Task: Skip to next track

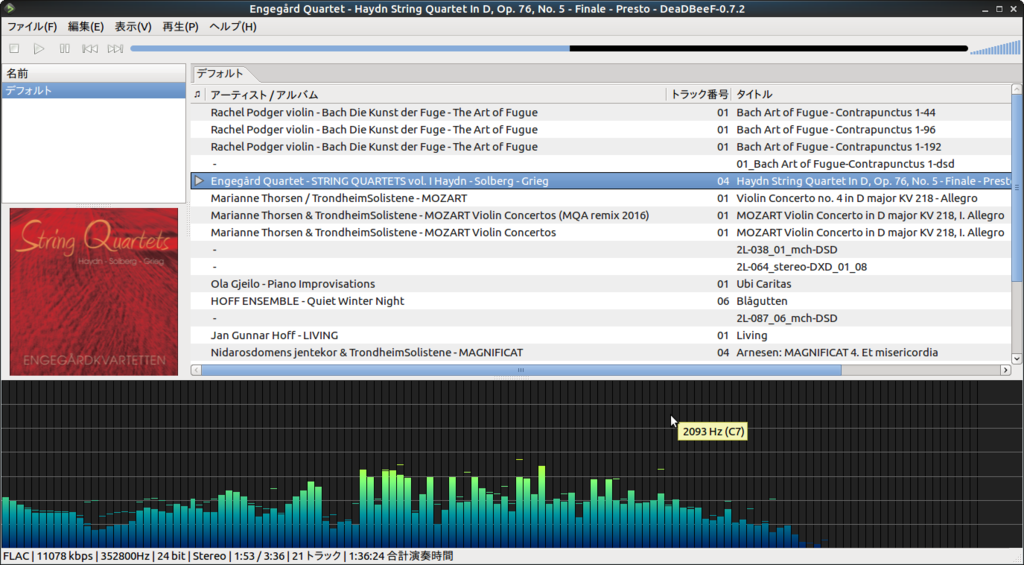Action: click(x=116, y=48)
